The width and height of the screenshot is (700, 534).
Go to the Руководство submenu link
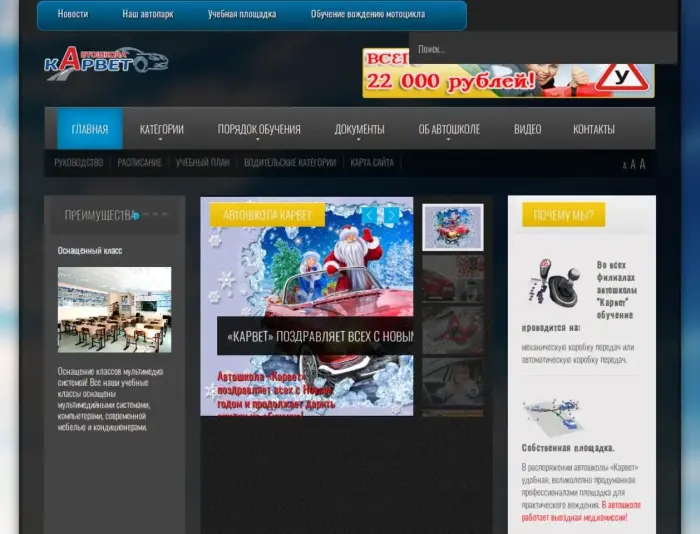click(79, 163)
